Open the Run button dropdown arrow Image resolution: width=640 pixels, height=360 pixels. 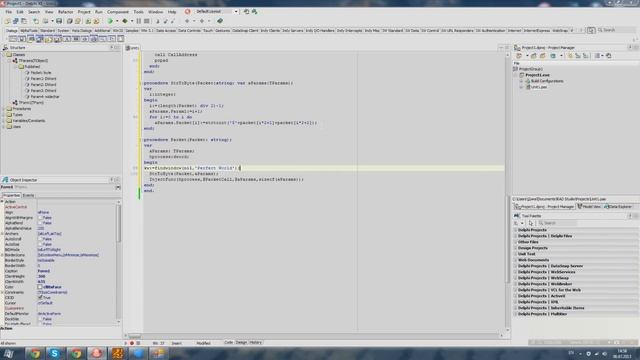[x=117, y=21]
